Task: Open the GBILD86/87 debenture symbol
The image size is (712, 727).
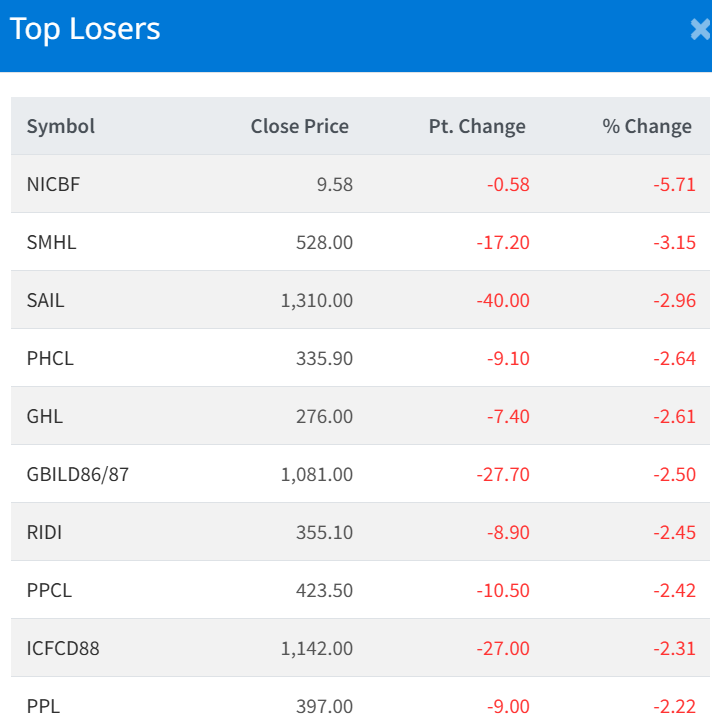Action: (78, 474)
